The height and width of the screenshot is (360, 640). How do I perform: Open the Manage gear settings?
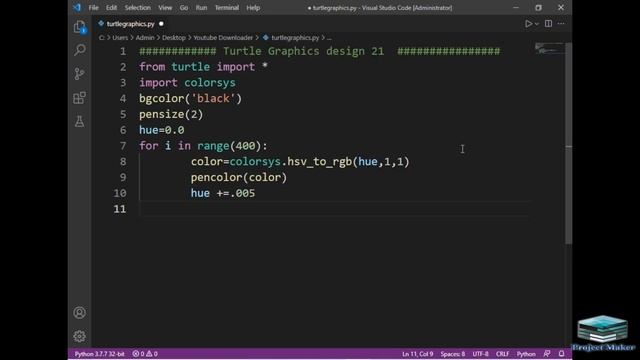(x=80, y=336)
